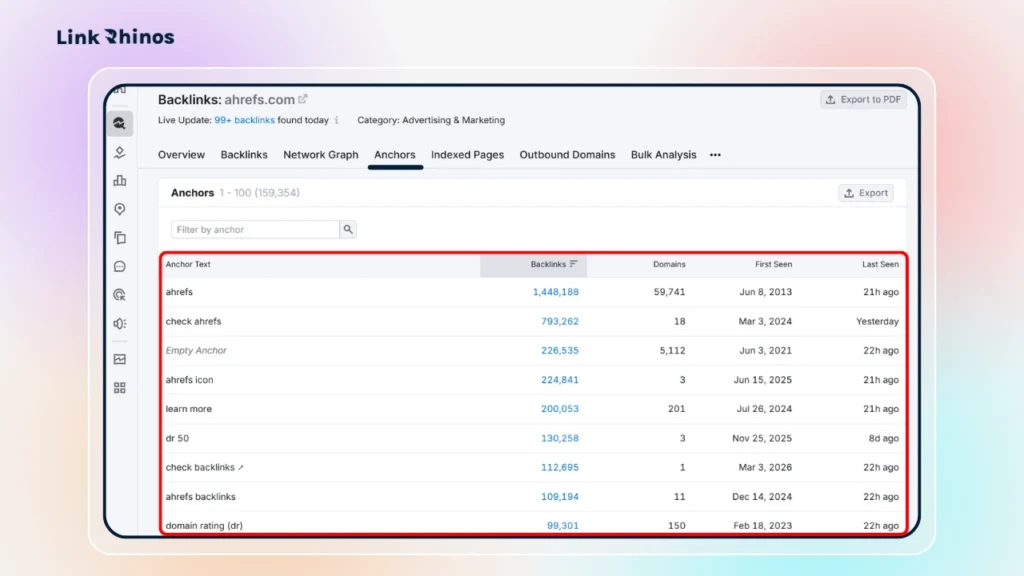Click the magnifier search button for anchor filter
Image resolution: width=1024 pixels, height=576 pixels.
click(348, 229)
